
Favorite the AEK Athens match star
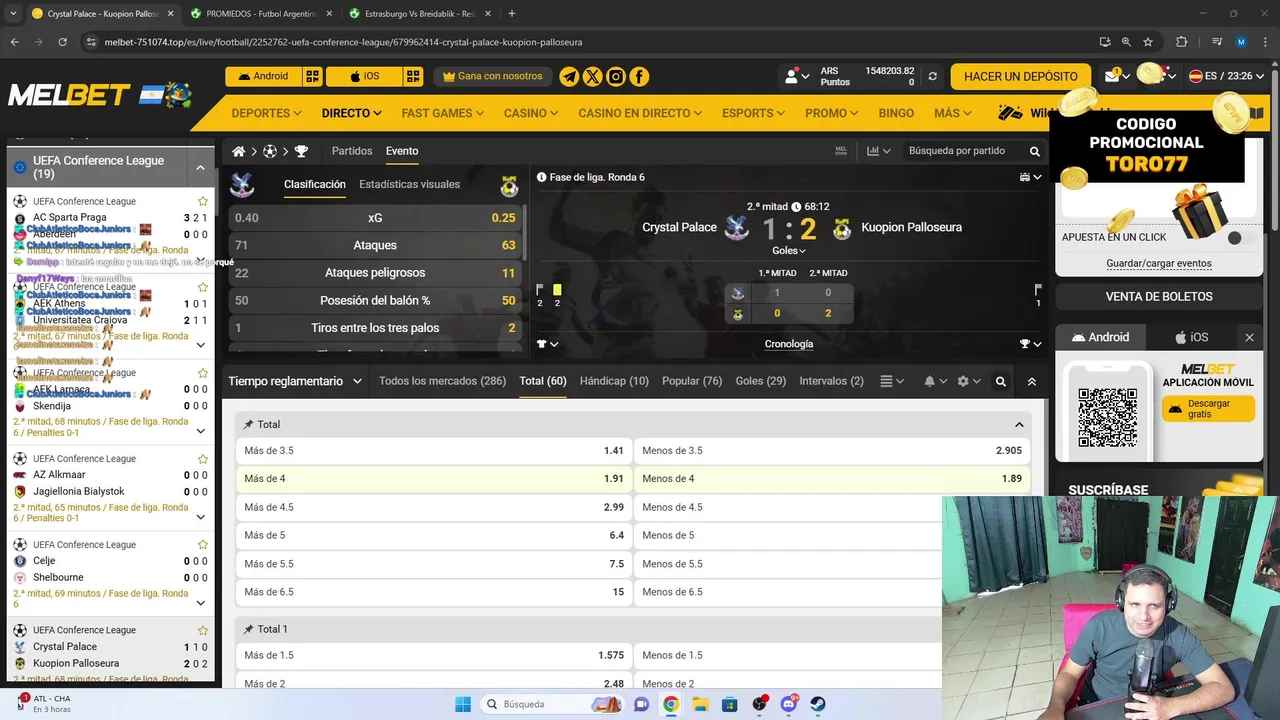pyautogui.click(x=203, y=287)
